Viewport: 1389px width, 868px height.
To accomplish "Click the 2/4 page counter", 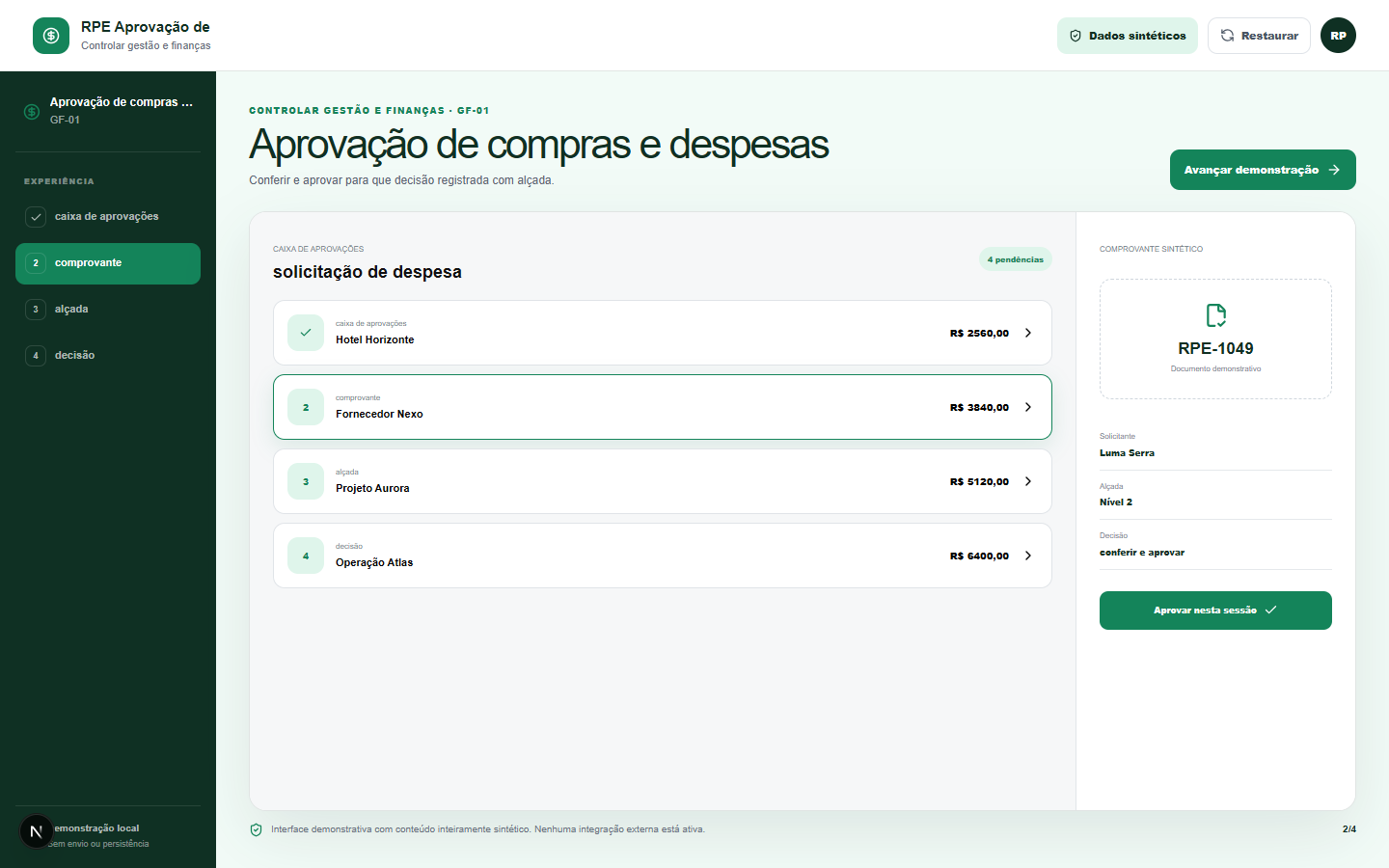I will coord(1348,829).
